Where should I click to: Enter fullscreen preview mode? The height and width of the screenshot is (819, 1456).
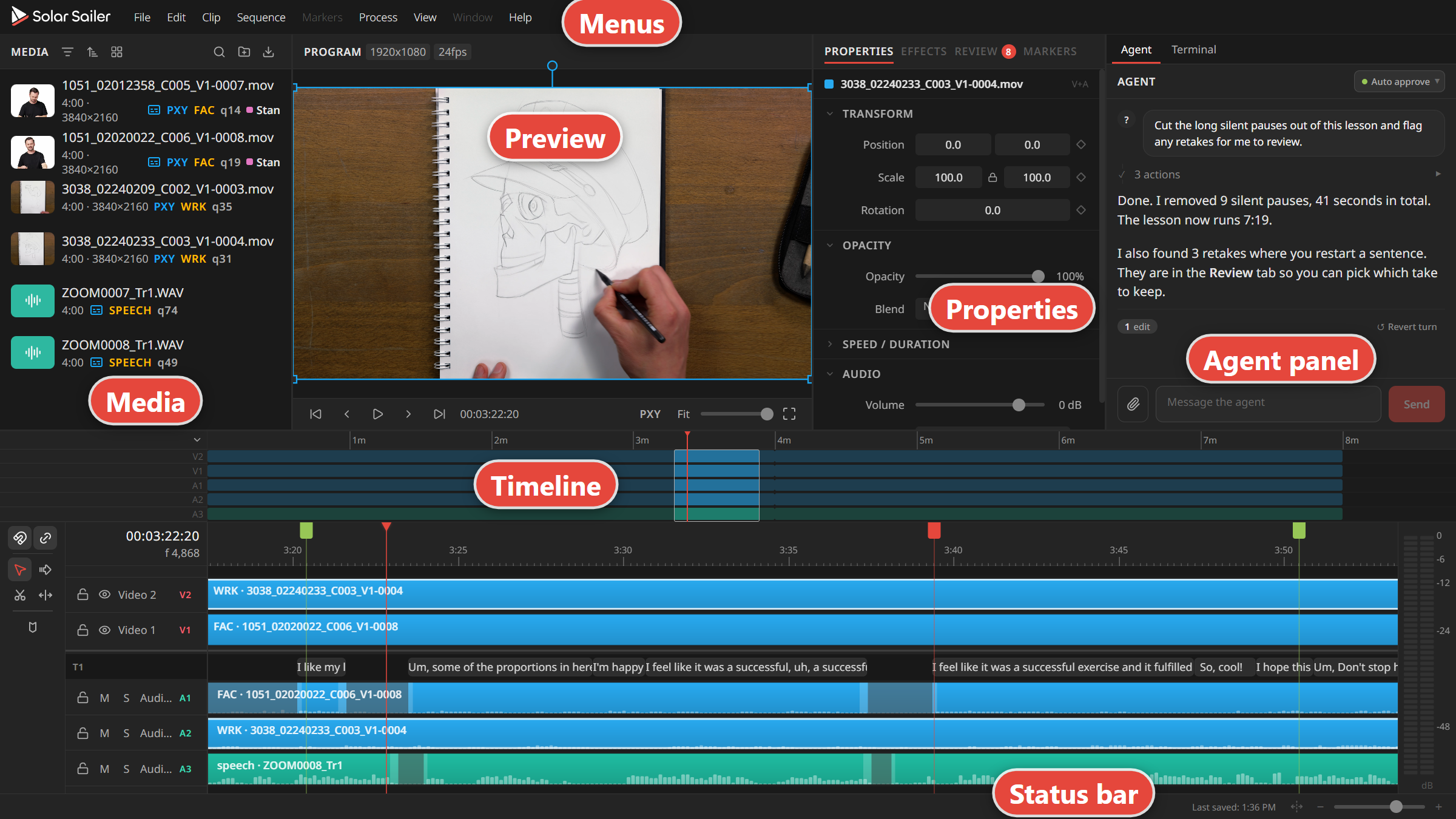click(789, 414)
